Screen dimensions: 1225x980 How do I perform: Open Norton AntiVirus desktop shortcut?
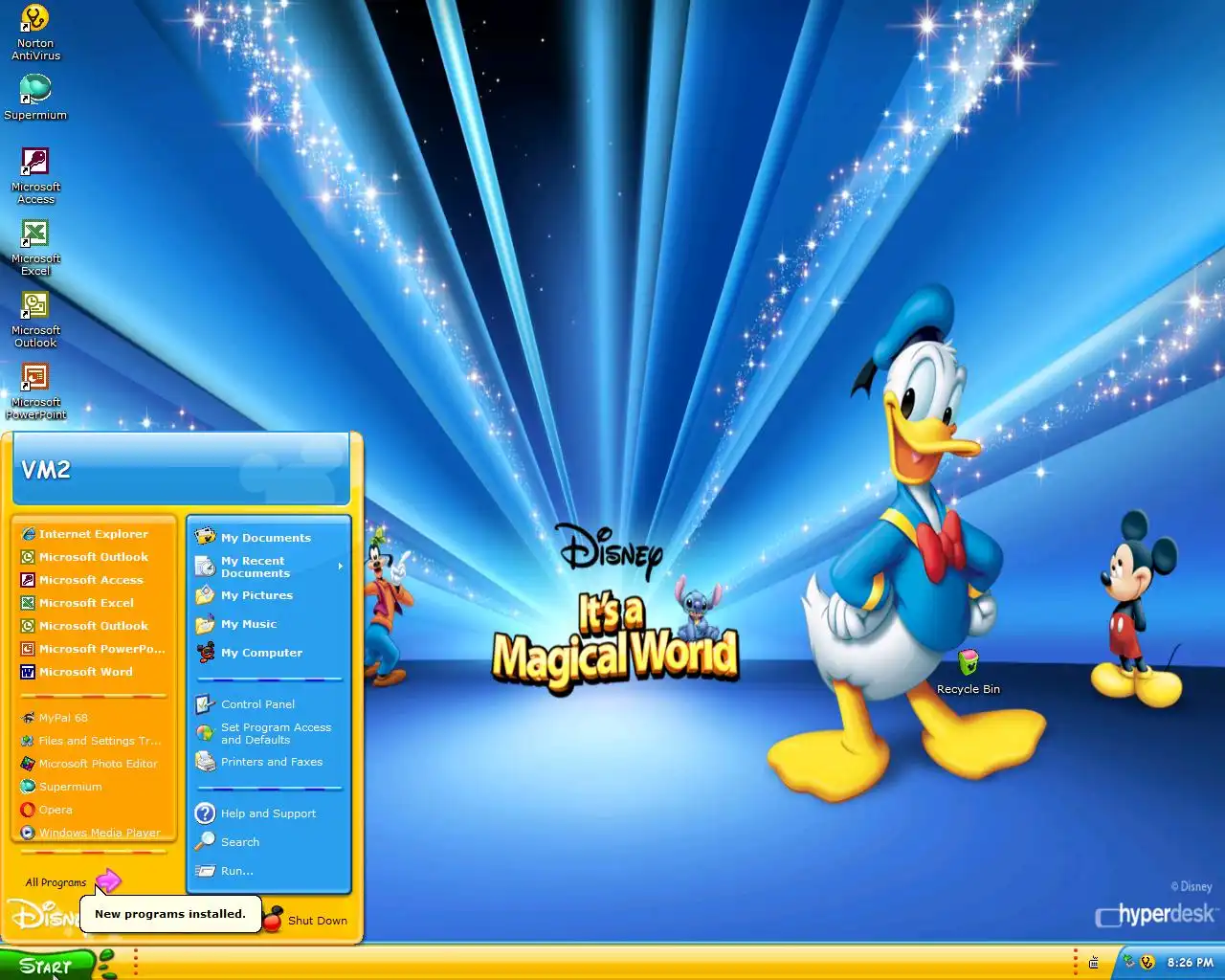(x=35, y=32)
